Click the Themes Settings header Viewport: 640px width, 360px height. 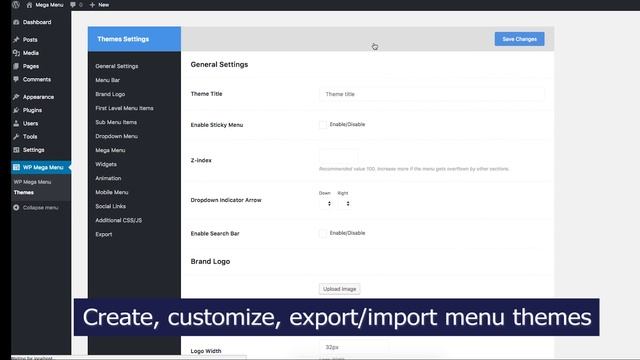pyautogui.click(x=134, y=39)
